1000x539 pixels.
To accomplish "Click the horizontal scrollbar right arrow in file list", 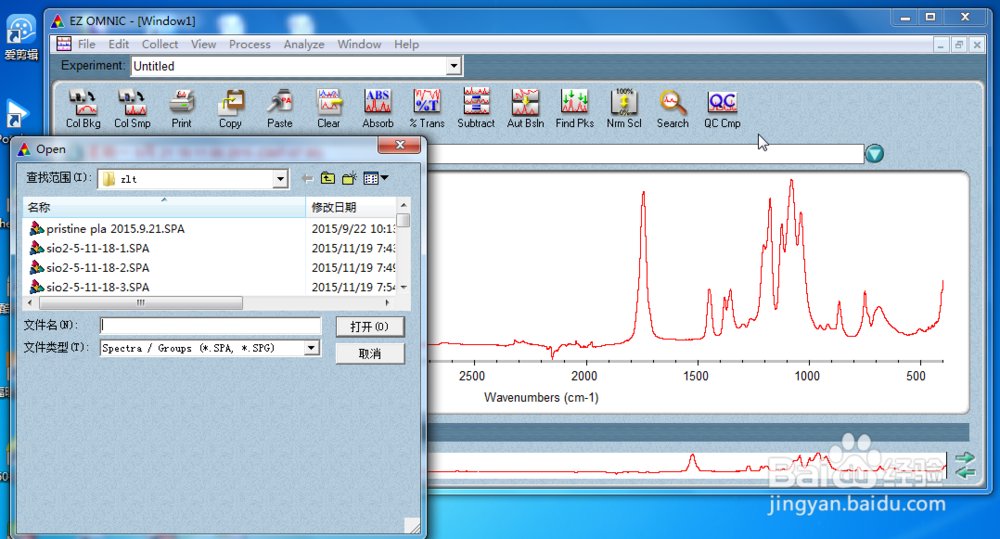I will [x=387, y=302].
